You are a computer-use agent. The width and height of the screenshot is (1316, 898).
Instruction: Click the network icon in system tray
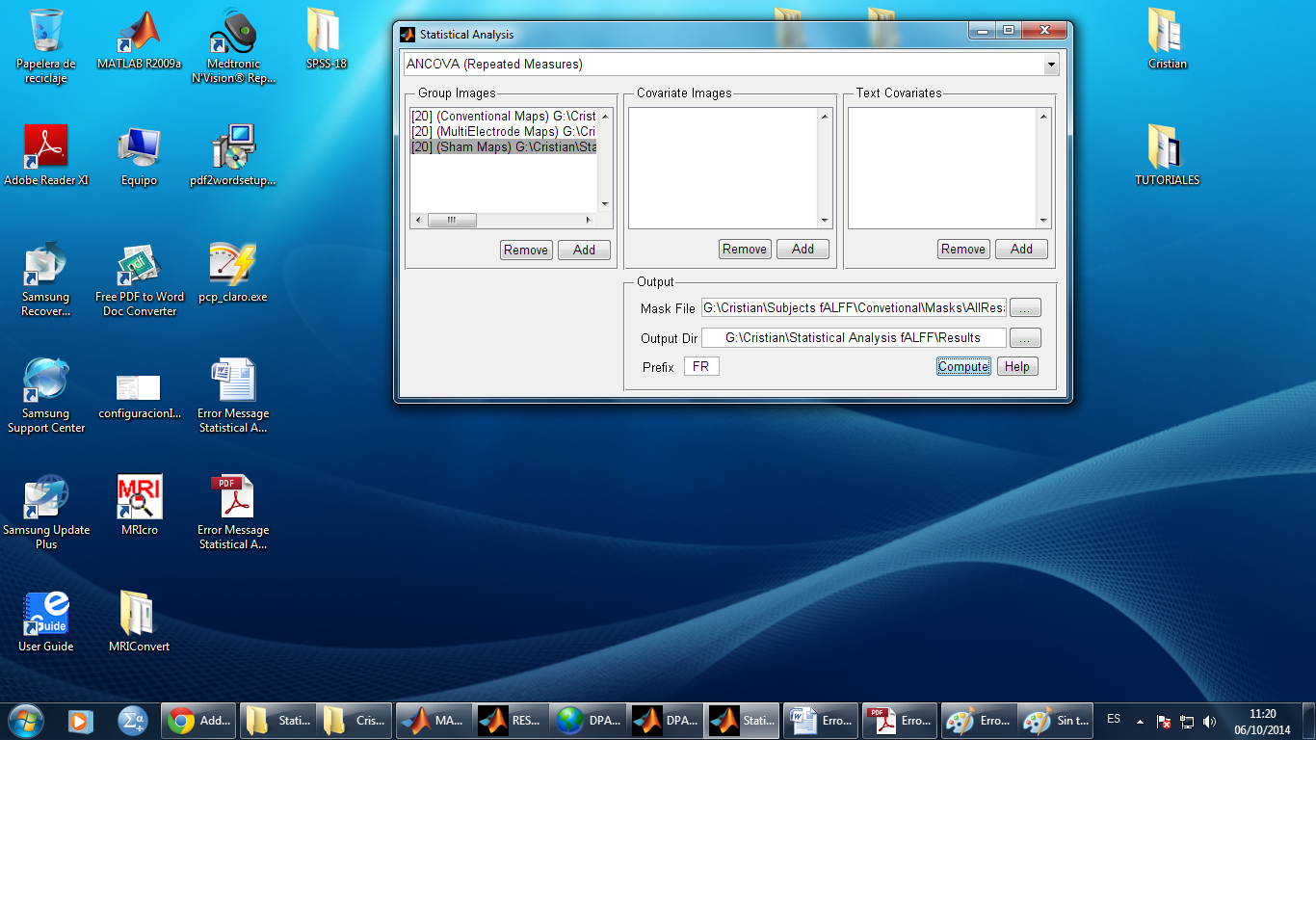tap(1187, 722)
